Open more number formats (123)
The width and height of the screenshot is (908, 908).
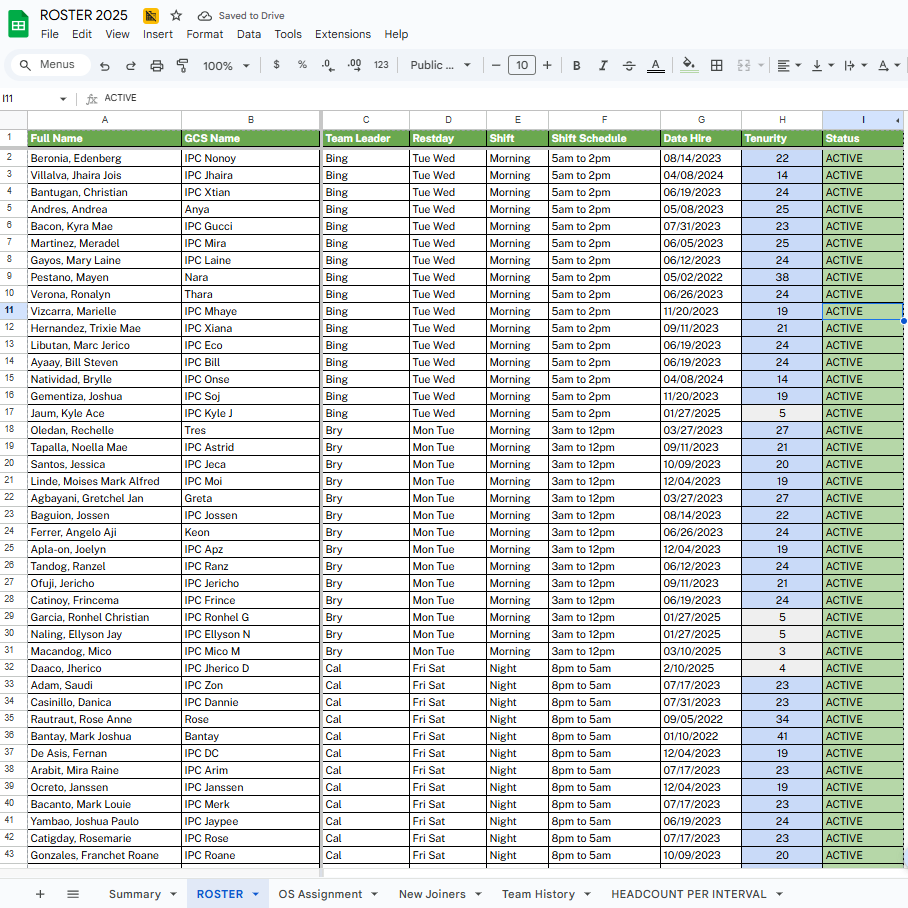point(381,65)
